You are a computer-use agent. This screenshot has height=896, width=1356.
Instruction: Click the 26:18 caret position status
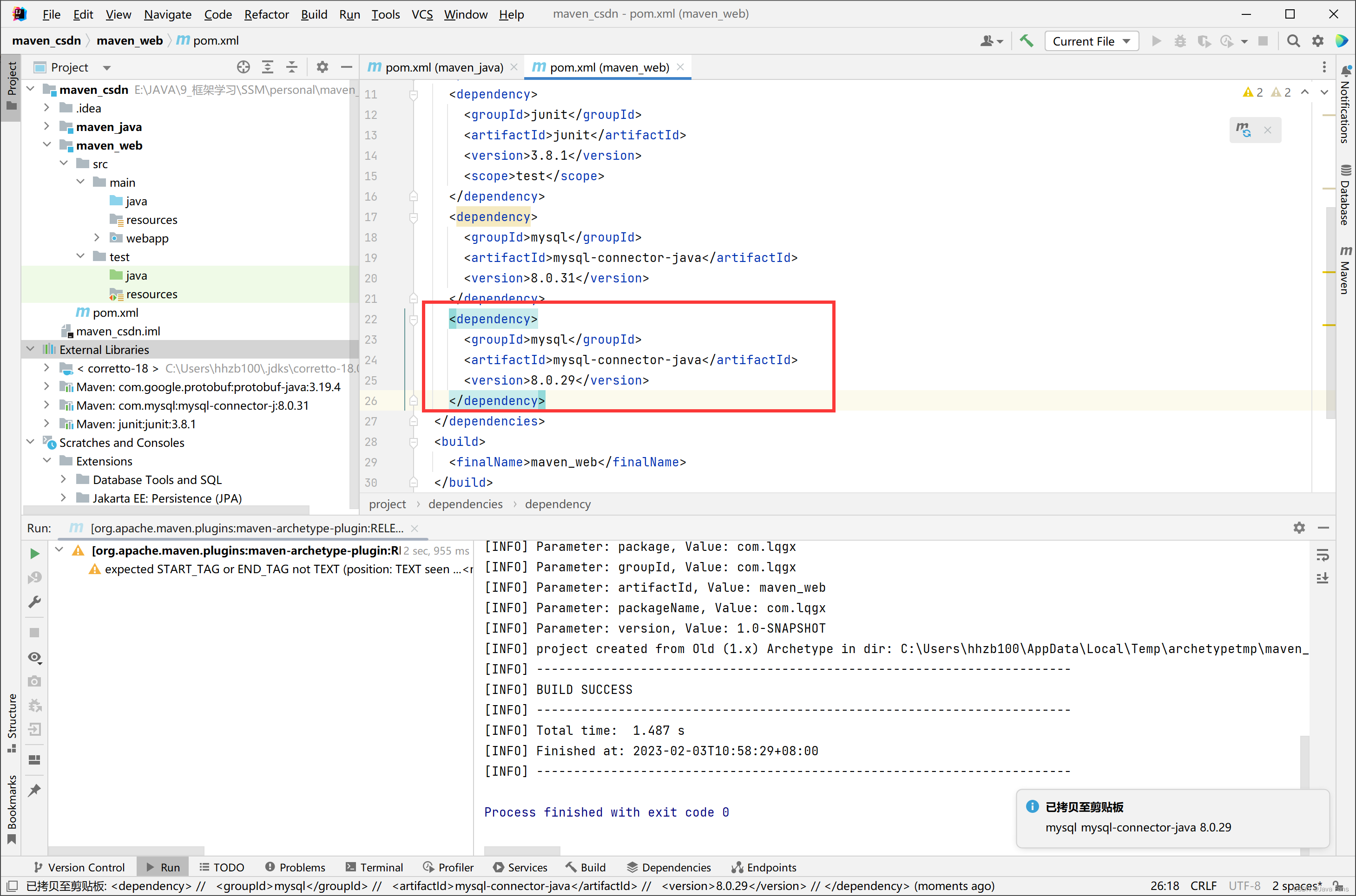[1165, 886]
